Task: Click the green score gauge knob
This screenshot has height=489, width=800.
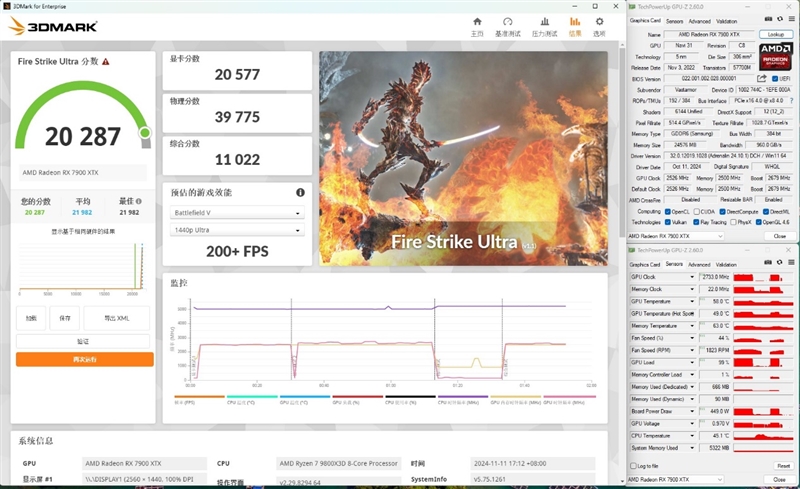Action: pos(145,133)
